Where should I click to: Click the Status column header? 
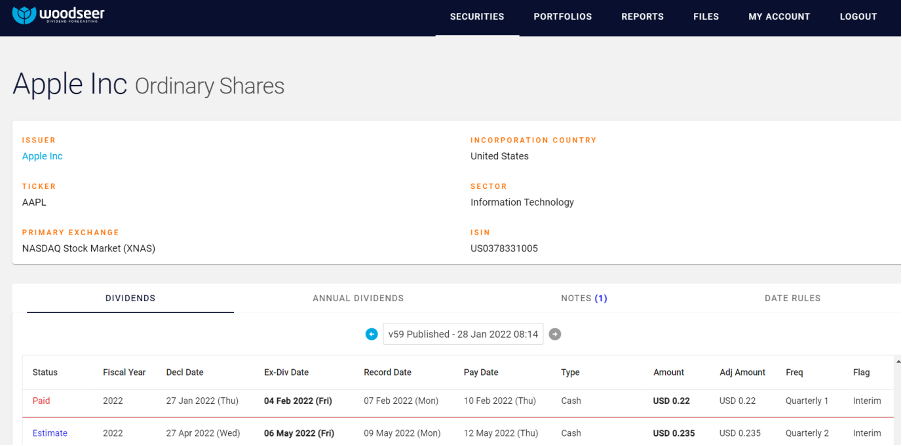(45, 372)
